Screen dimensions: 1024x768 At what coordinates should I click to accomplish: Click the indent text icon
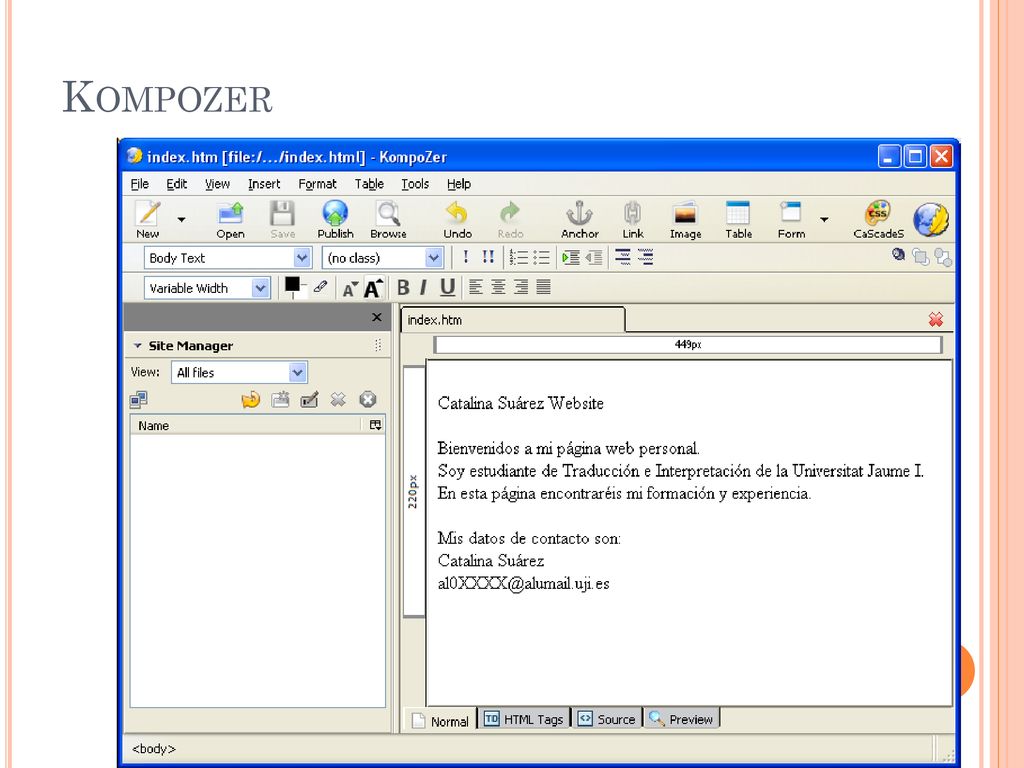pyautogui.click(x=571, y=257)
